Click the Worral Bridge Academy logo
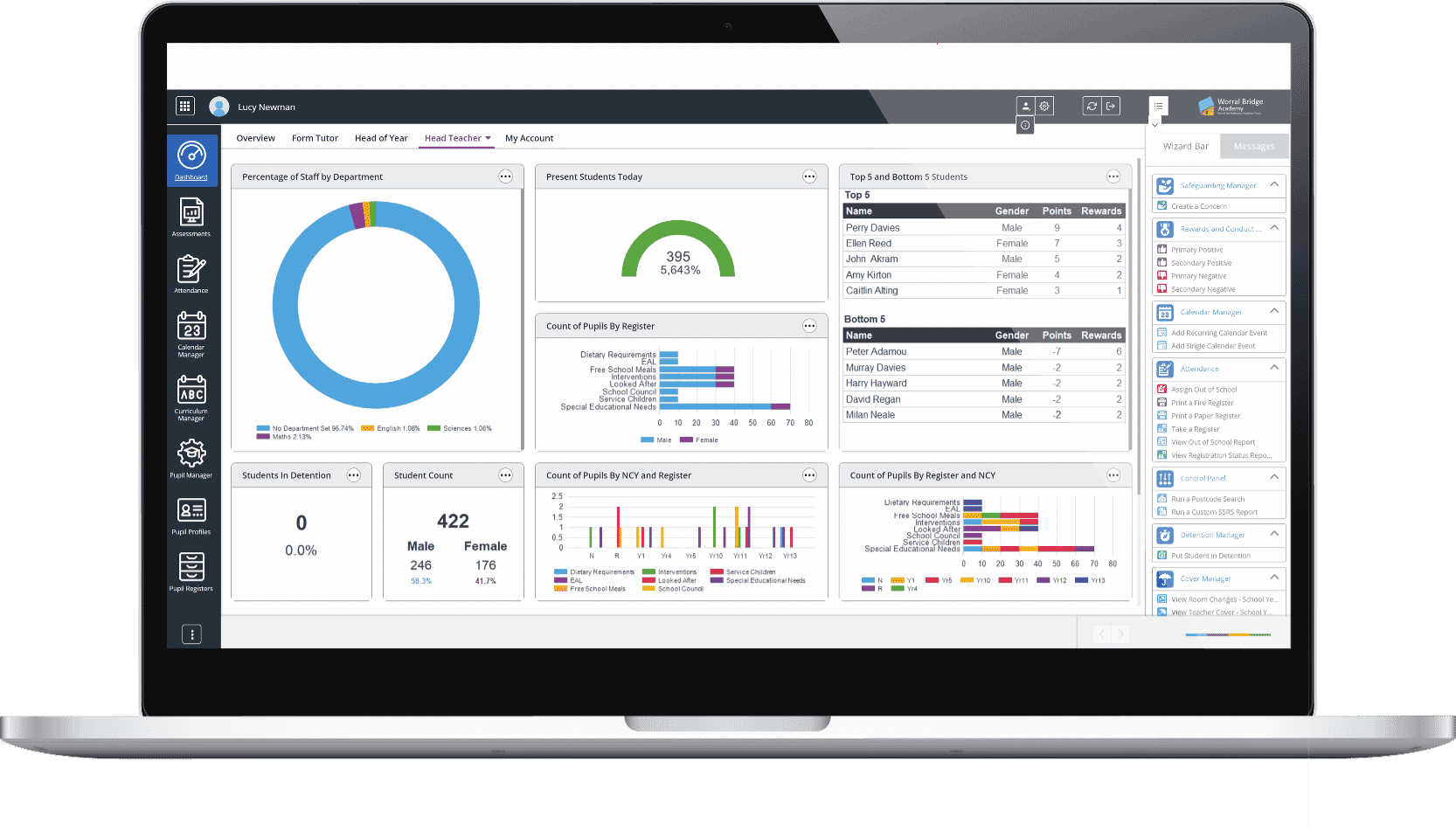Screen dimensions: 1456x830 pos(1231,107)
